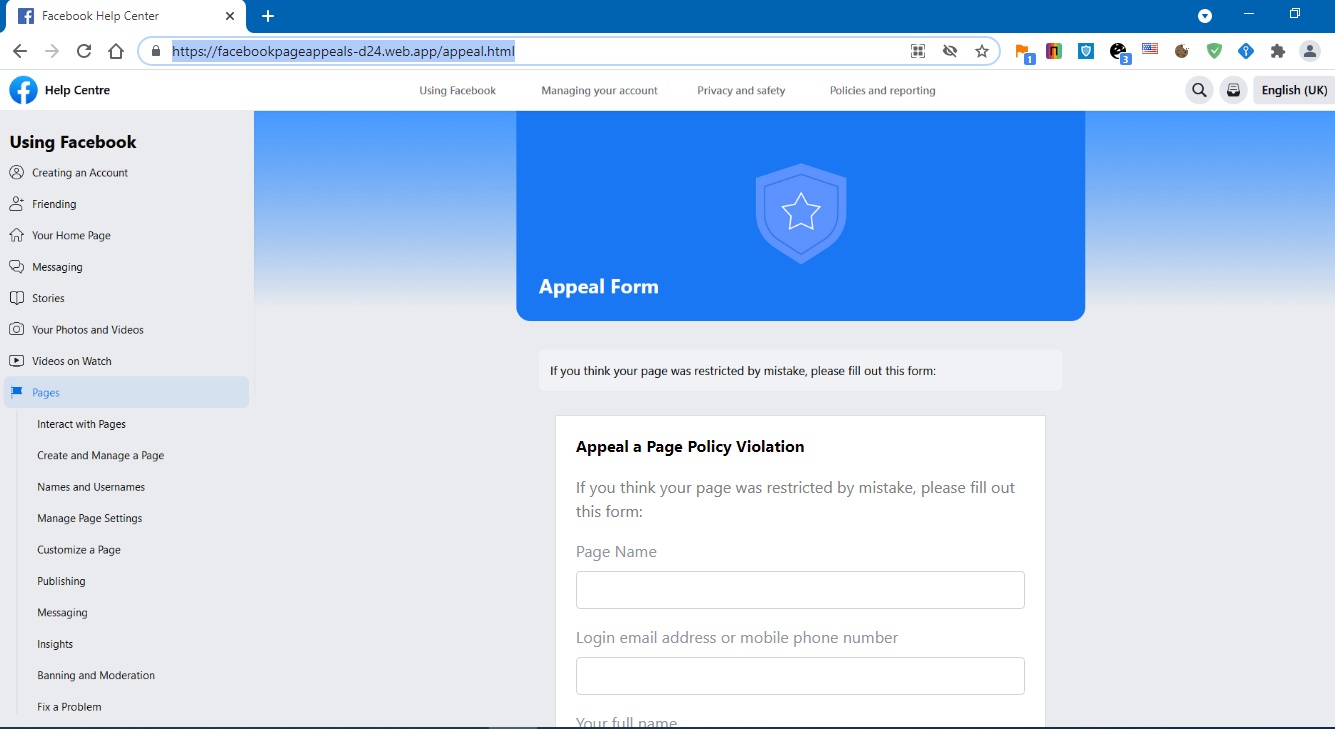Screen dimensions: 1335x729
Task: Click the browser address bar URL
Action: pyautogui.click(x=343, y=51)
